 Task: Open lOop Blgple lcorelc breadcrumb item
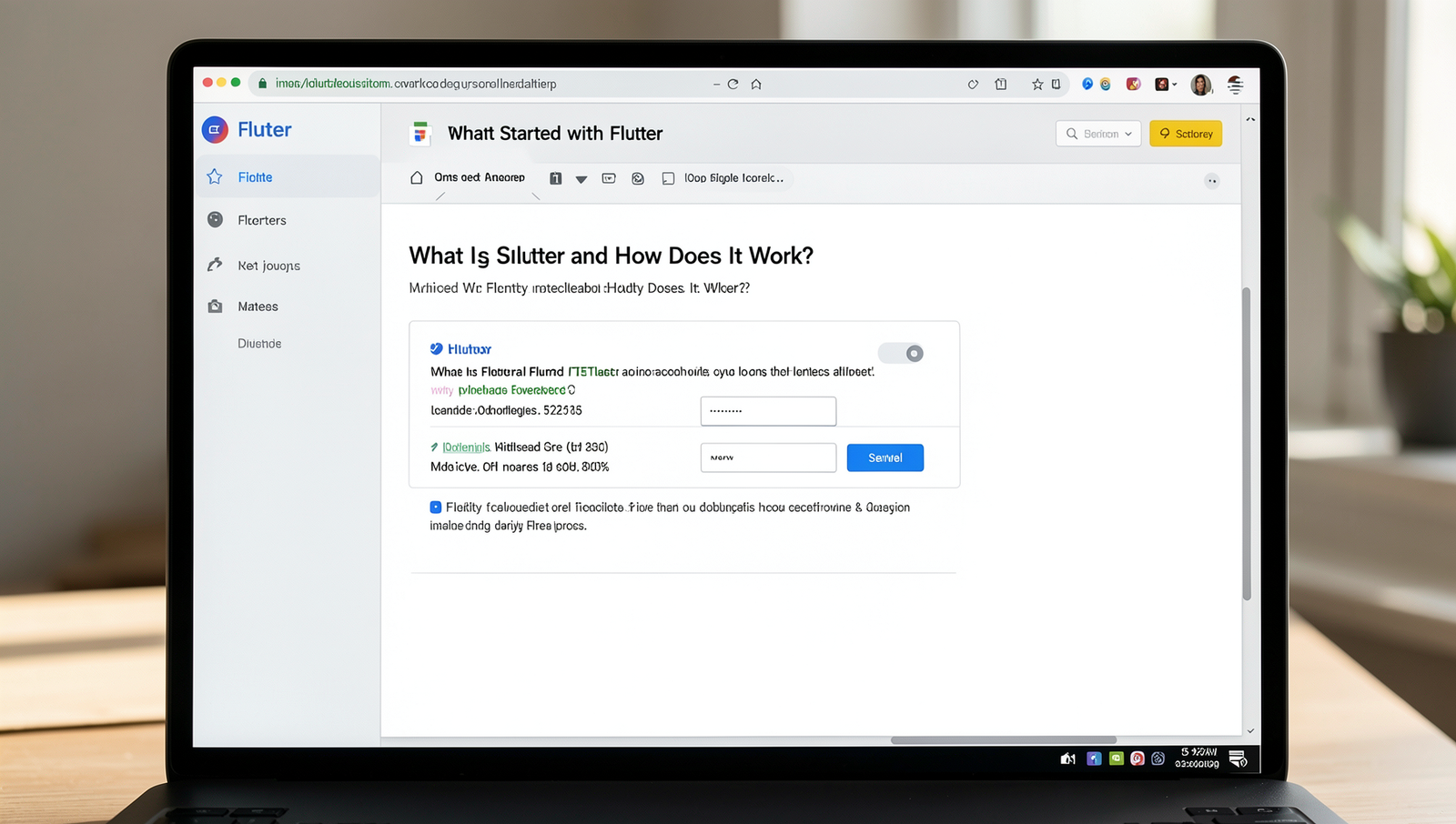733,178
